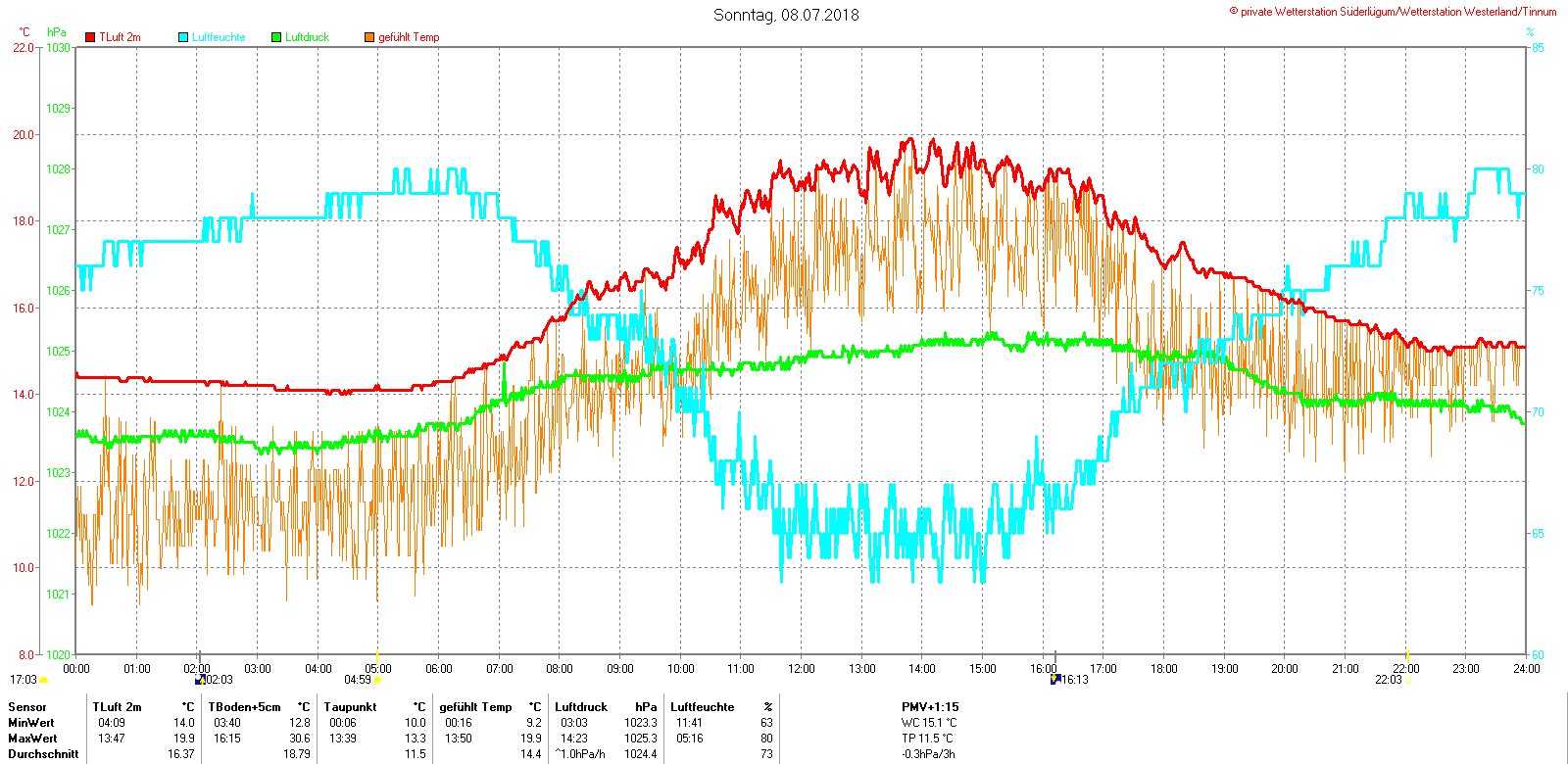This screenshot has width=1568, height=764.
Task: Click the red '22.0' temperature axis label
Action: (x=24, y=47)
